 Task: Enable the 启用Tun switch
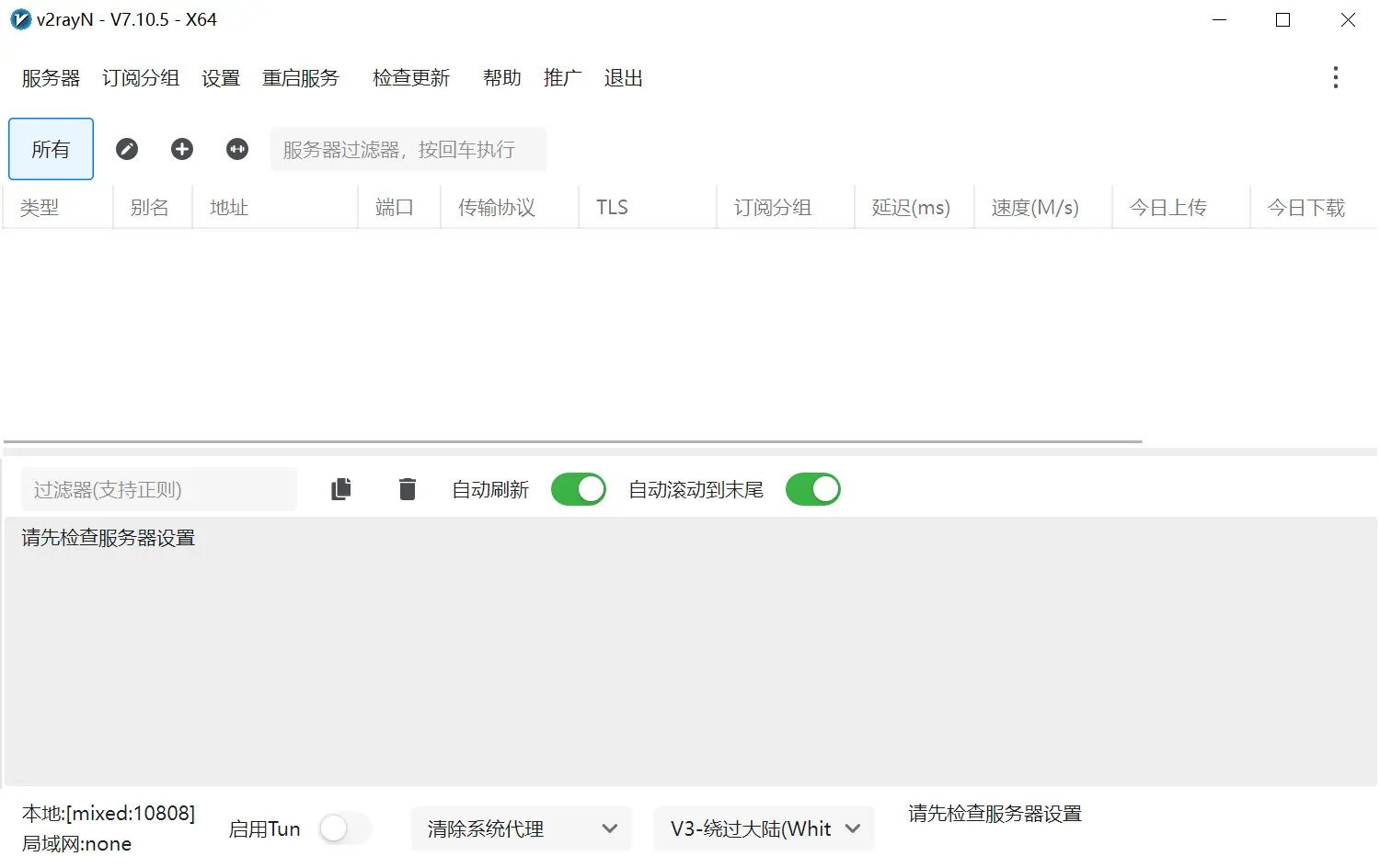[x=345, y=828]
